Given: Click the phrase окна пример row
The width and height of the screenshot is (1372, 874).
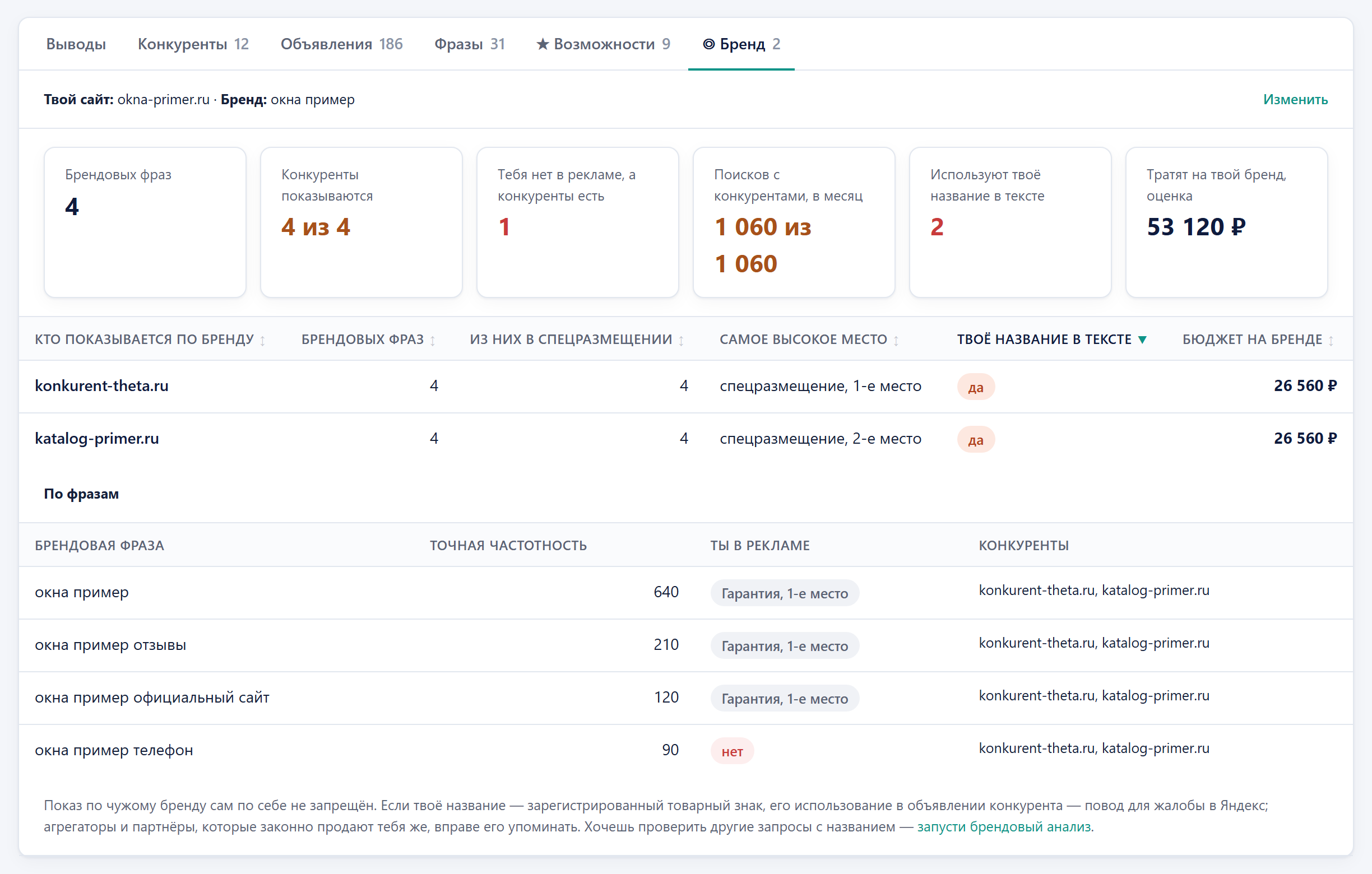Looking at the screenshot, I should [686, 592].
